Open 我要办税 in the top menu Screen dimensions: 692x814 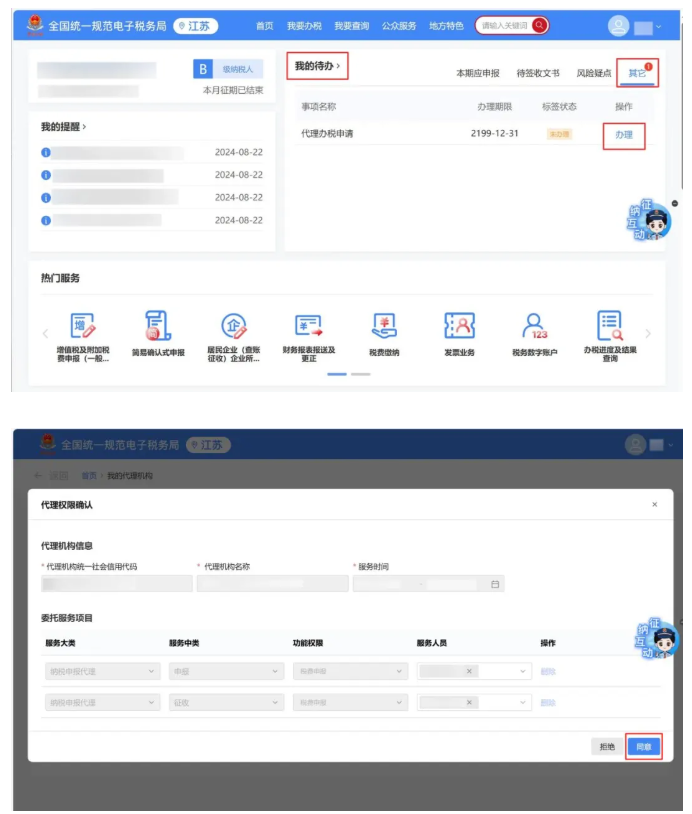pyautogui.click(x=303, y=26)
